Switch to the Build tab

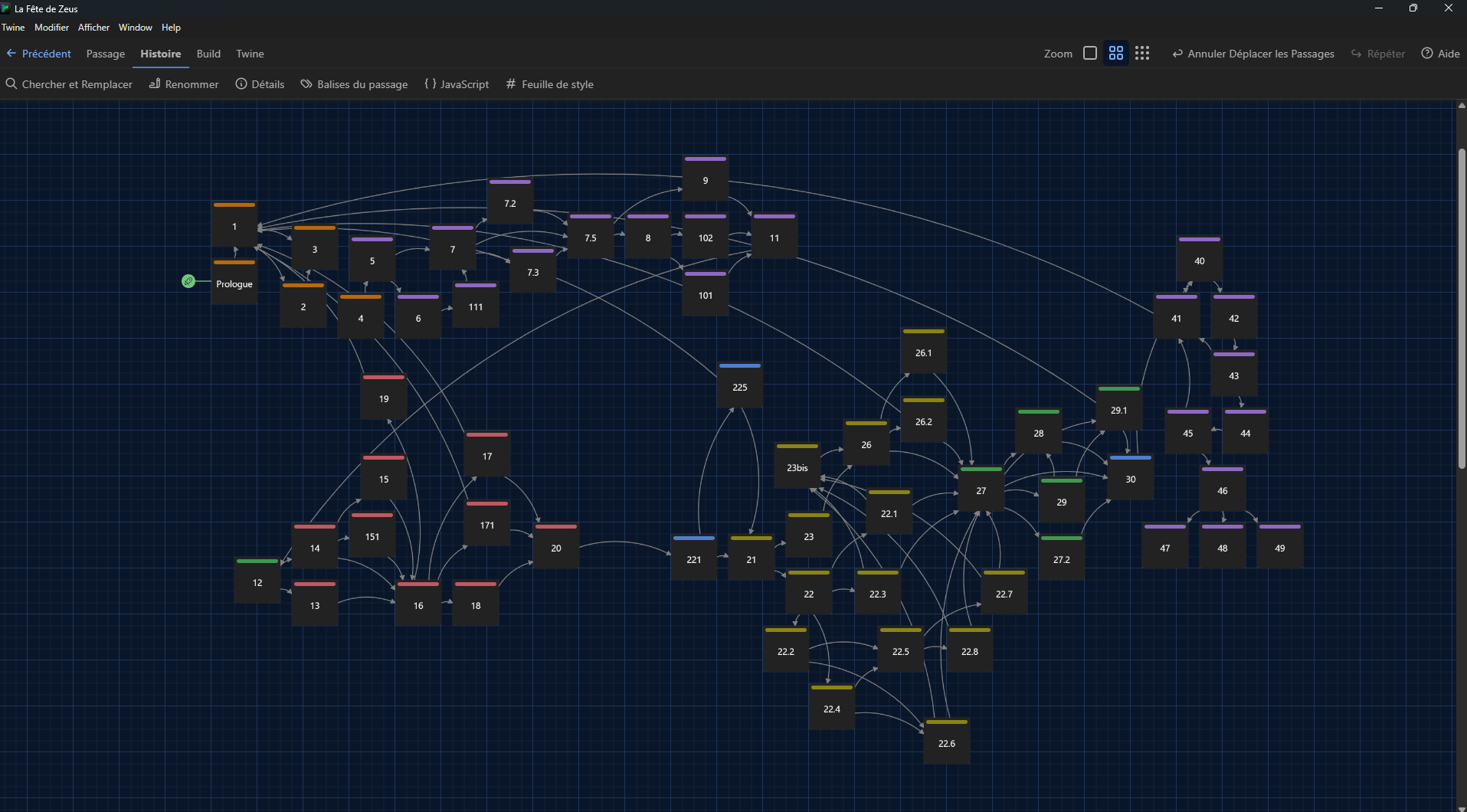click(x=208, y=54)
